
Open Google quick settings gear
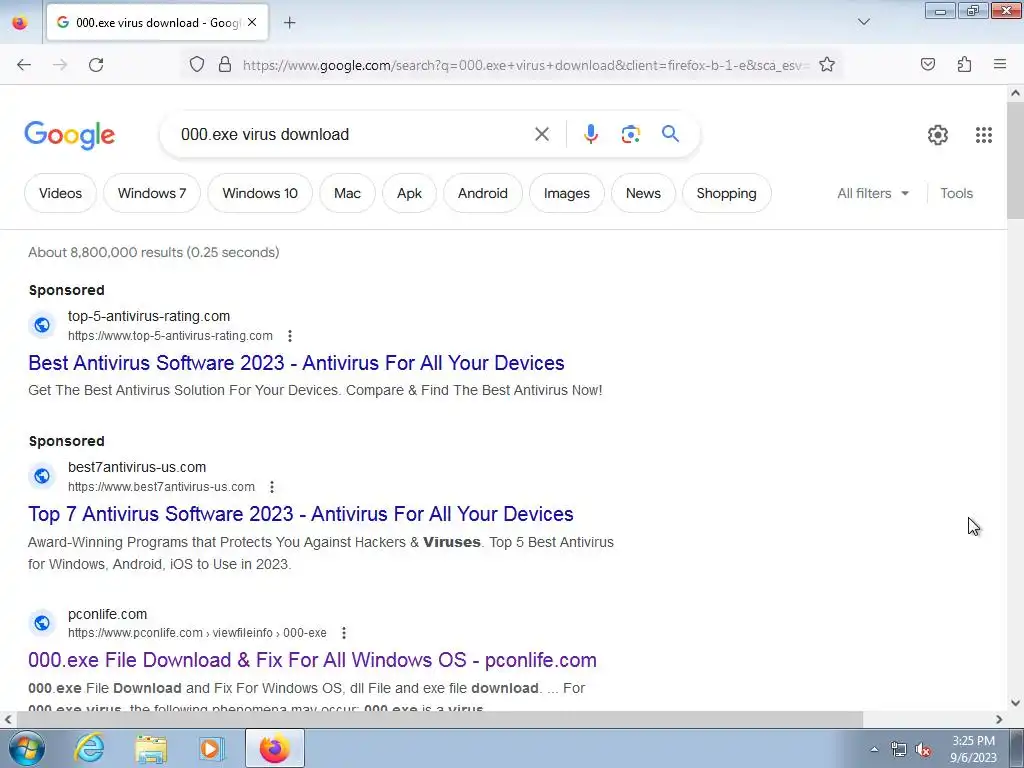[938, 135]
